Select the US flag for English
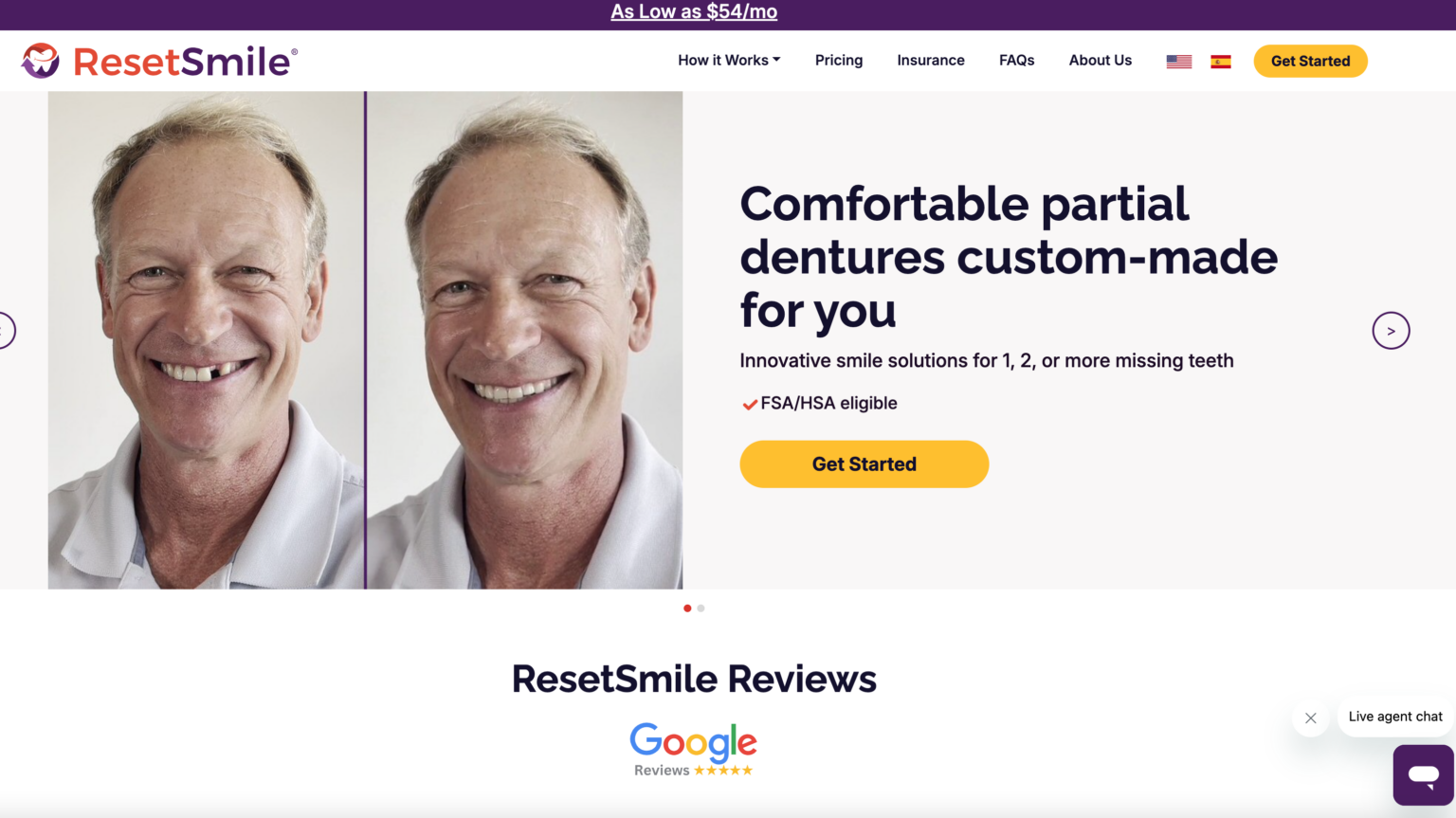1456x818 pixels. point(1178,60)
